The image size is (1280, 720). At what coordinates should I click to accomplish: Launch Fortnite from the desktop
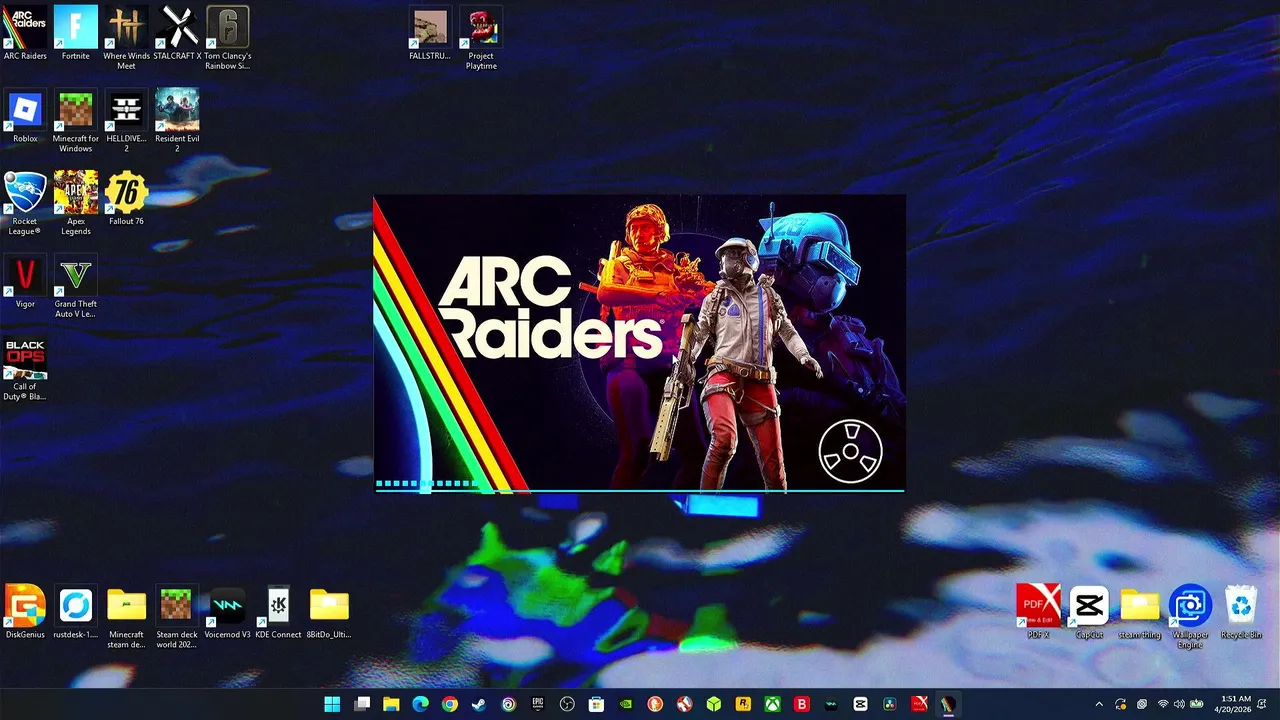[76, 33]
